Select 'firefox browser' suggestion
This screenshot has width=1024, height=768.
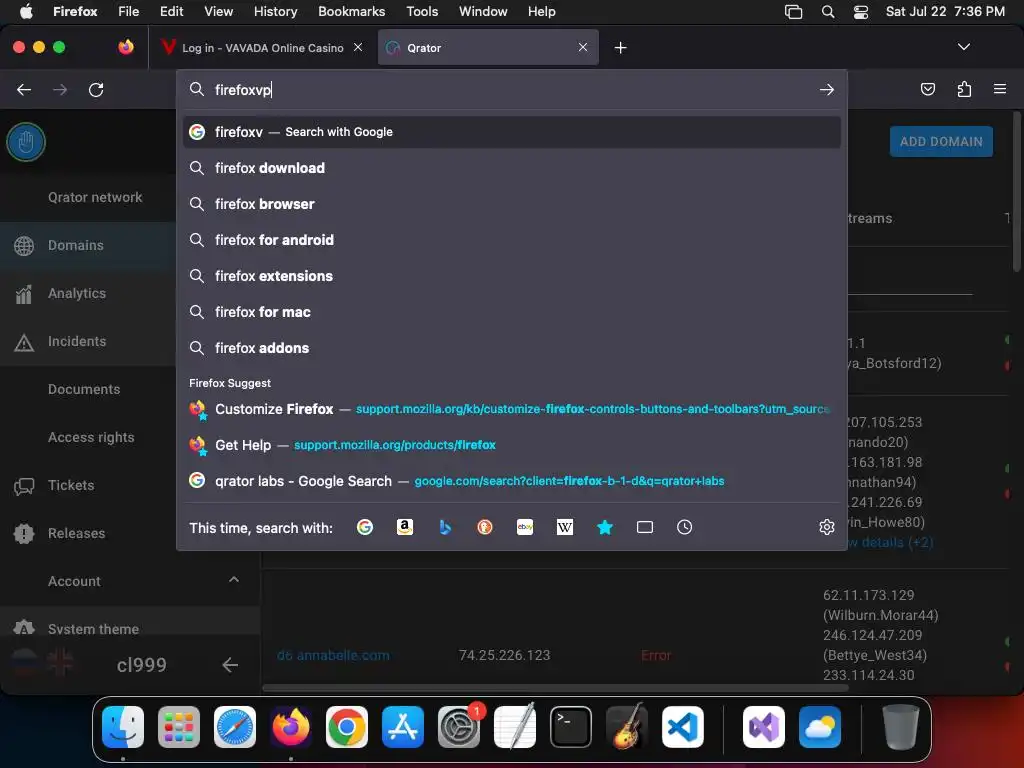coord(511,204)
